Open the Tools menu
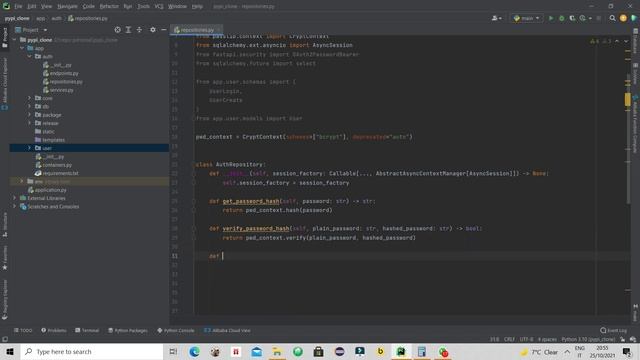The height and width of the screenshot is (360, 640). point(143,6)
